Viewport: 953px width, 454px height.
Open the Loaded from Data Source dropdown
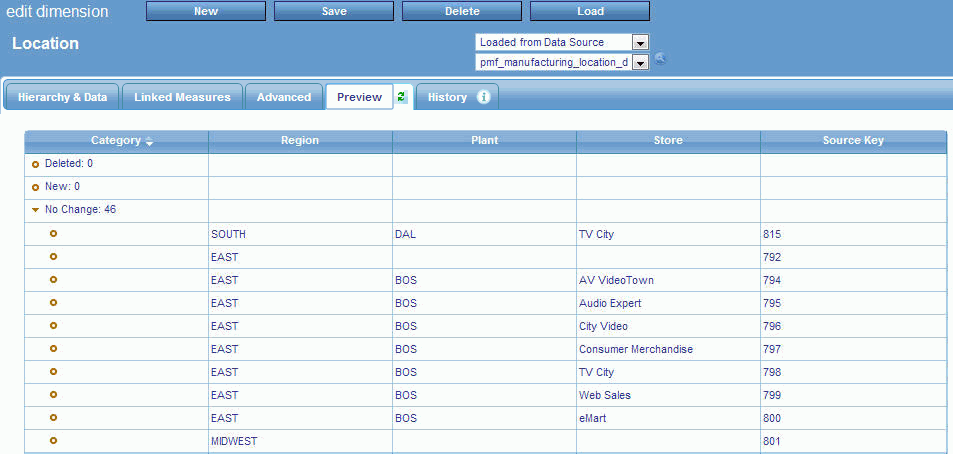point(641,43)
